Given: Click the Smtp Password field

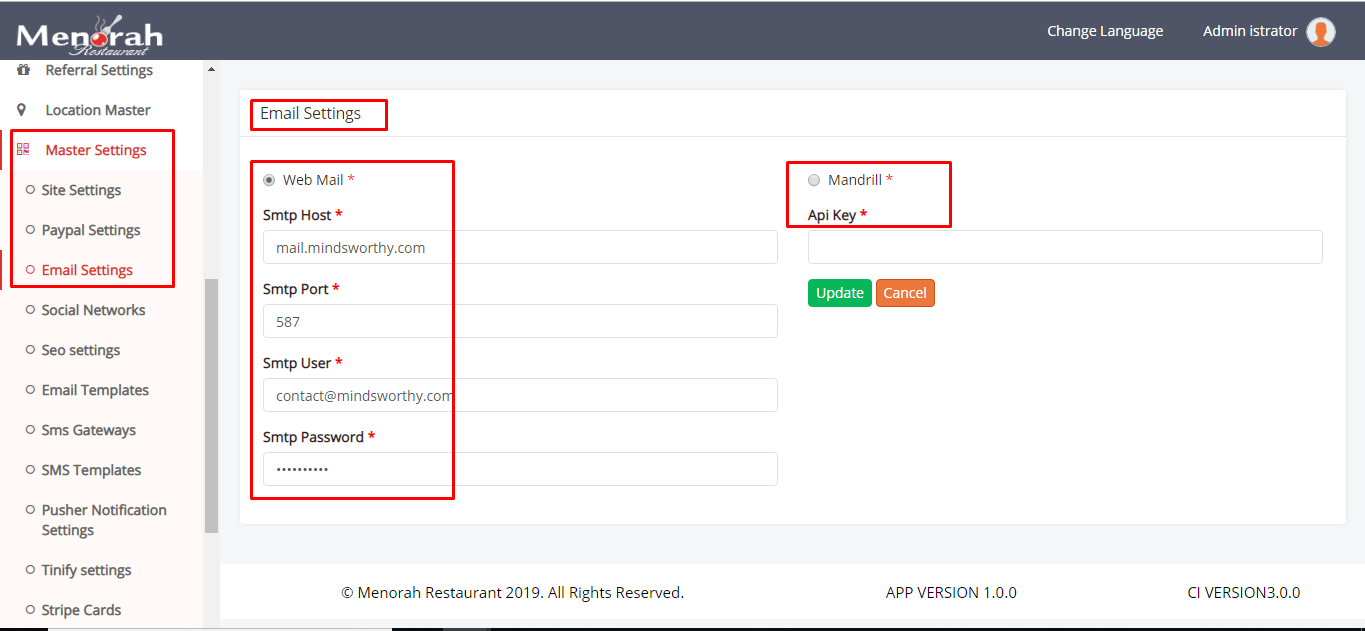Looking at the screenshot, I should click(520, 469).
